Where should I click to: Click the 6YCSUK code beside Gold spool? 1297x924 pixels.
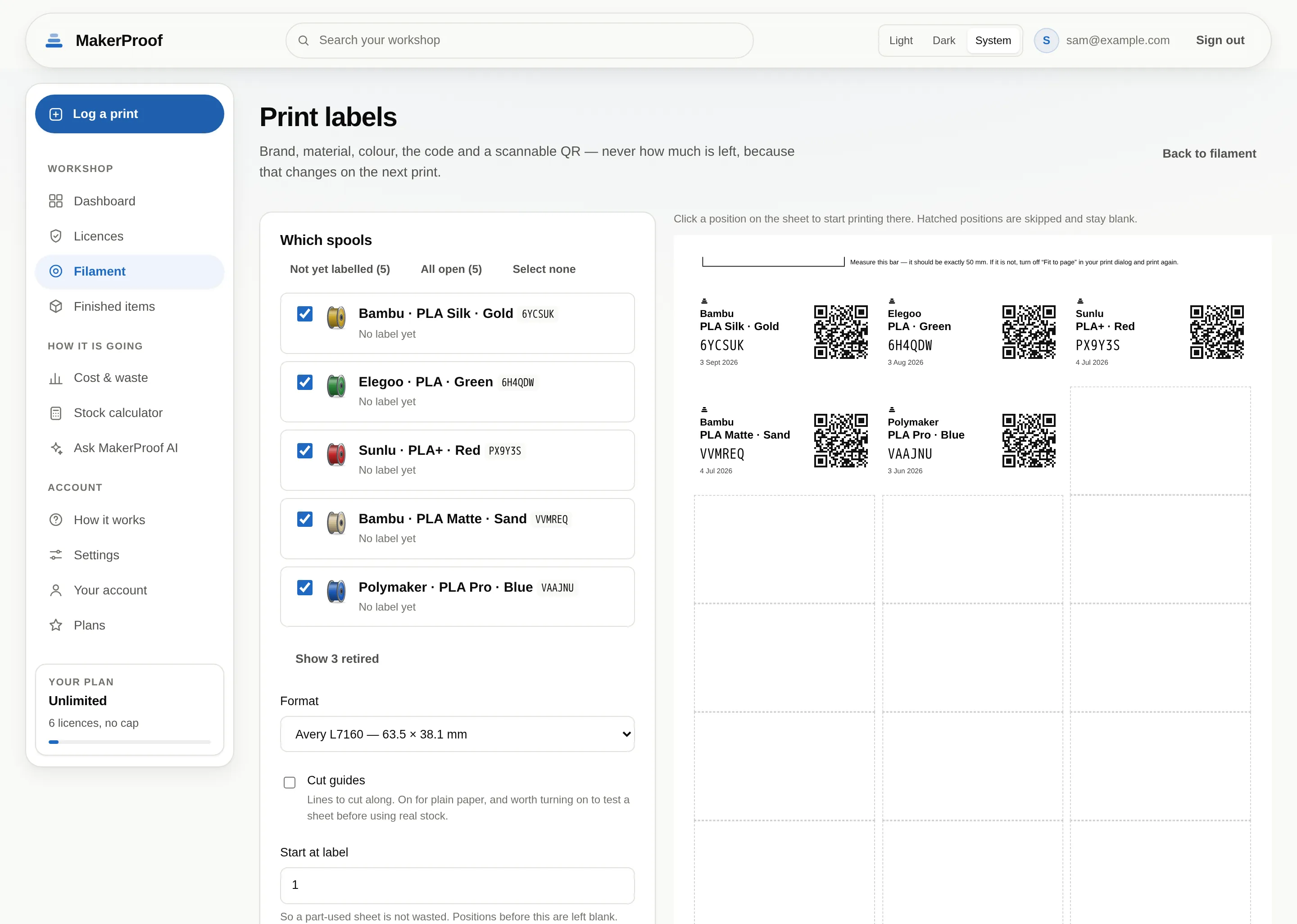coord(538,314)
